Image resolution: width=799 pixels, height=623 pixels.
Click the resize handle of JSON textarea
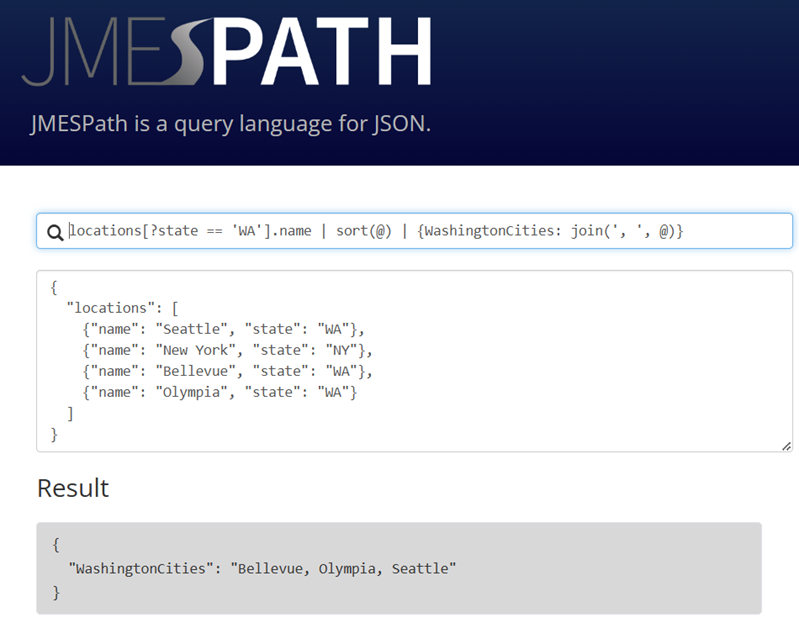click(x=786, y=446)
